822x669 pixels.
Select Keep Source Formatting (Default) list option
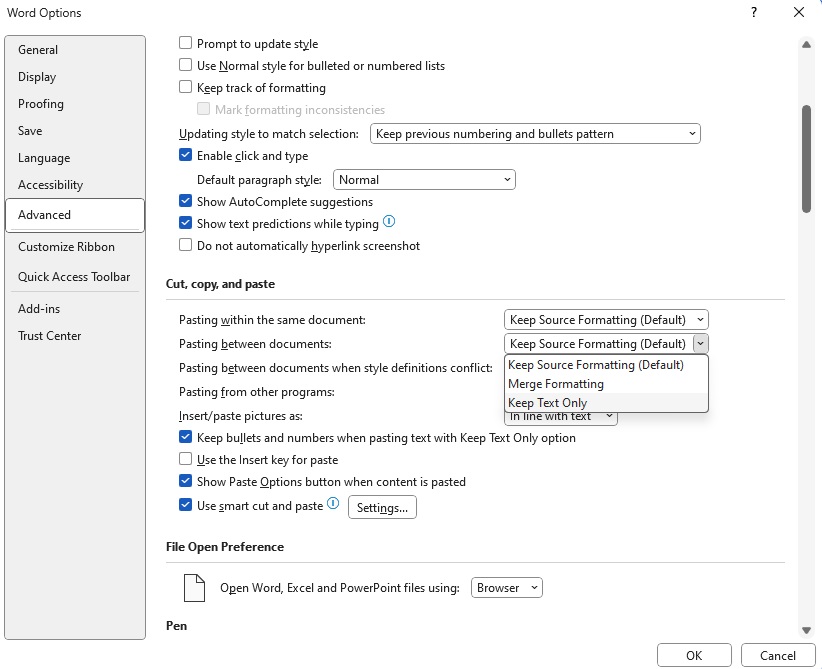pos(606,365)
